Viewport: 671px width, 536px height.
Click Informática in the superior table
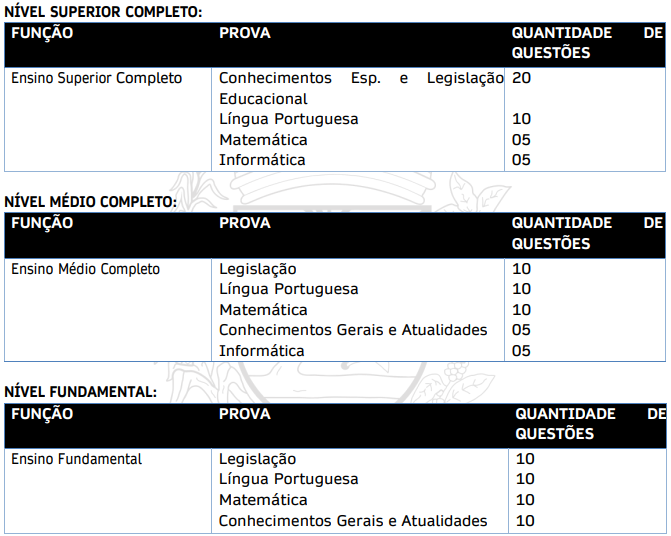[262, 160]
